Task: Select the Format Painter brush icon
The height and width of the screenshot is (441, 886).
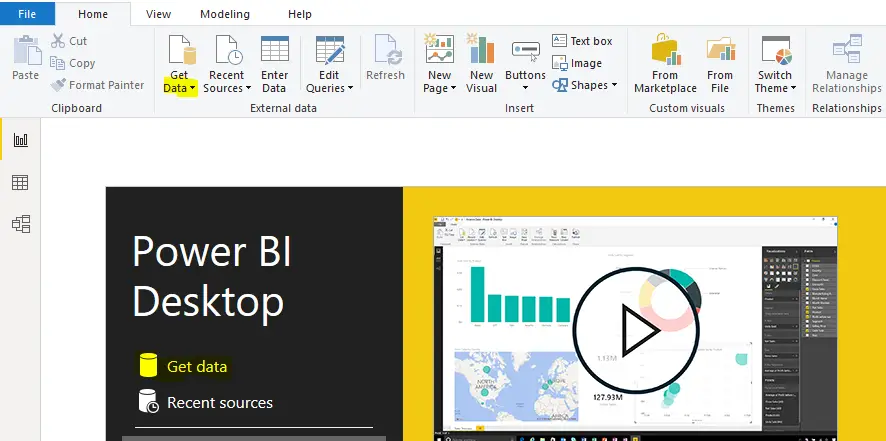Action: pyautogui.click(x=58, y=85)
